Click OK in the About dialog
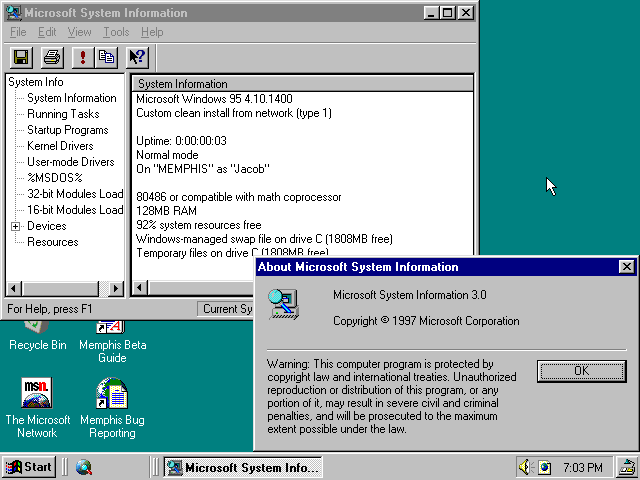 582,371
